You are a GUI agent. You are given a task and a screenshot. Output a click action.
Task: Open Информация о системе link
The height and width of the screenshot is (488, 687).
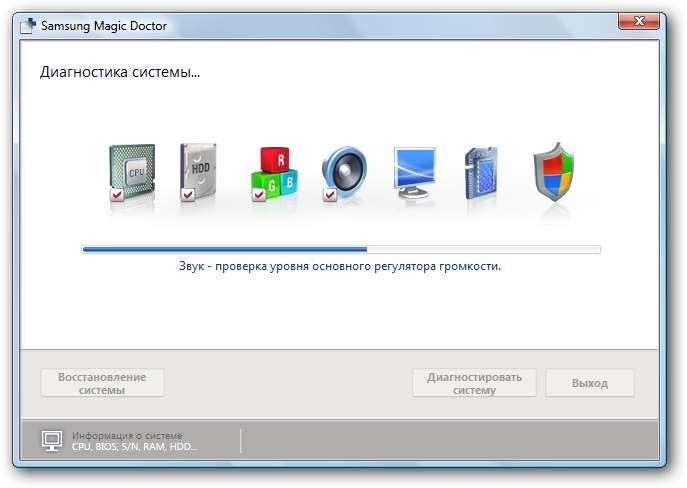pyautogui.click(x=127, y=435)
